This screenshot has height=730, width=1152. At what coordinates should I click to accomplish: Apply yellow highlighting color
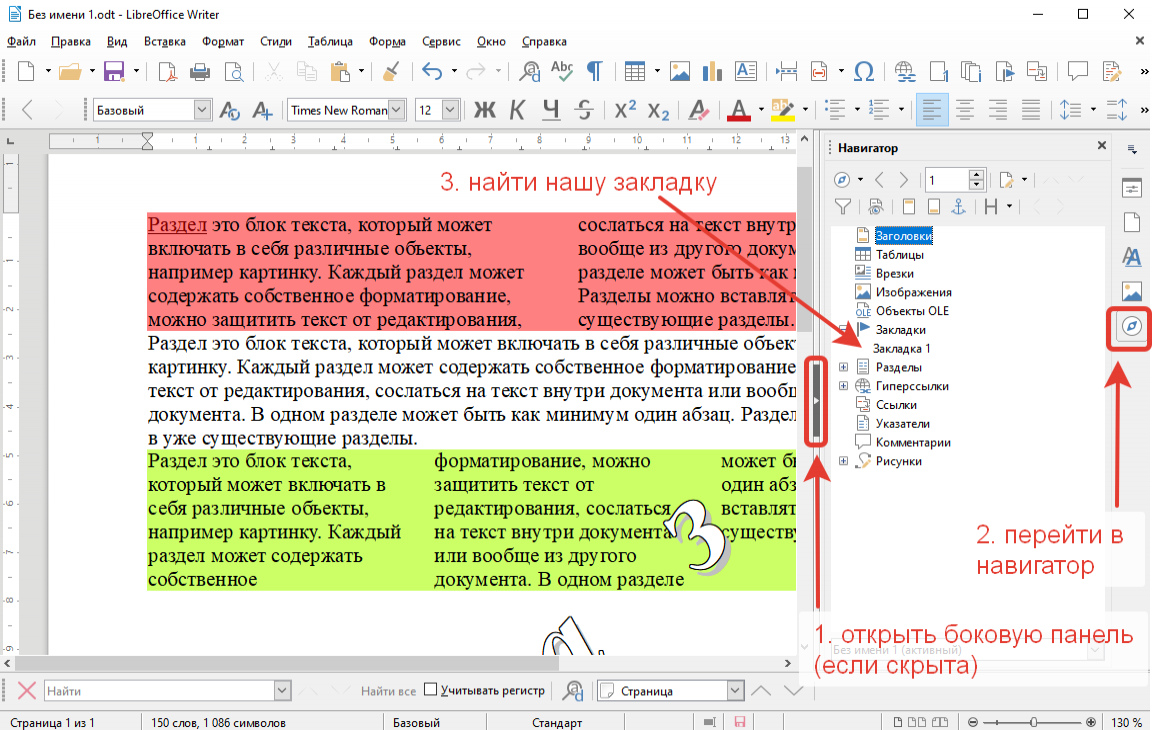782,110
